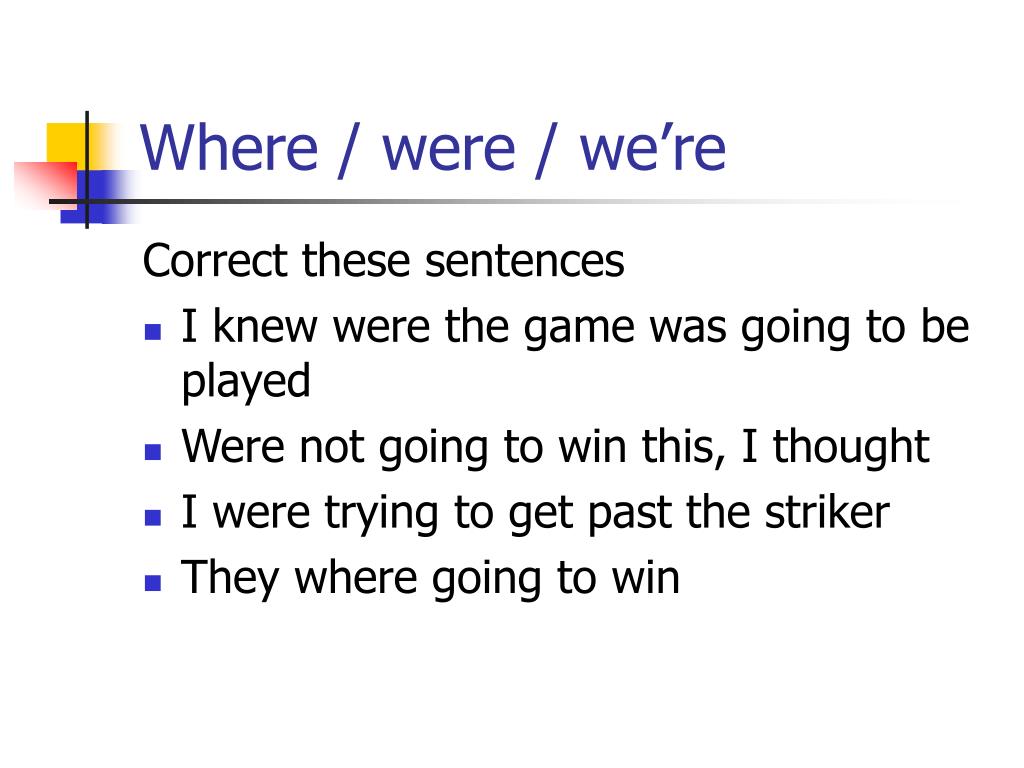Click the phrase 'I thought' in second bullet
This screenshot has height=768, width=1024.
[x=836, y=447]
